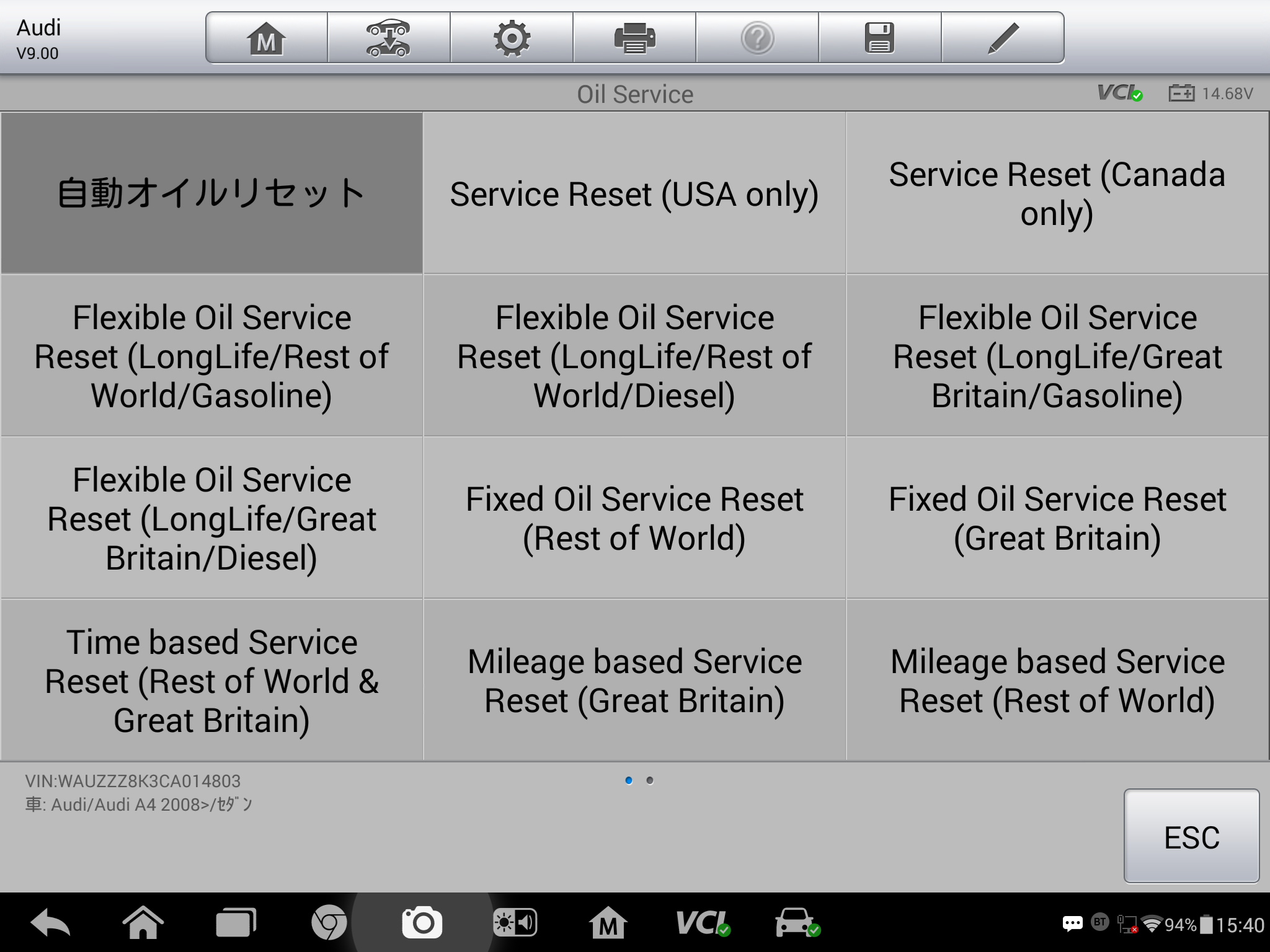The width and height of the screenshot is (1270, 952).
Task: Exit with the ESC button
Action: 1191,836
